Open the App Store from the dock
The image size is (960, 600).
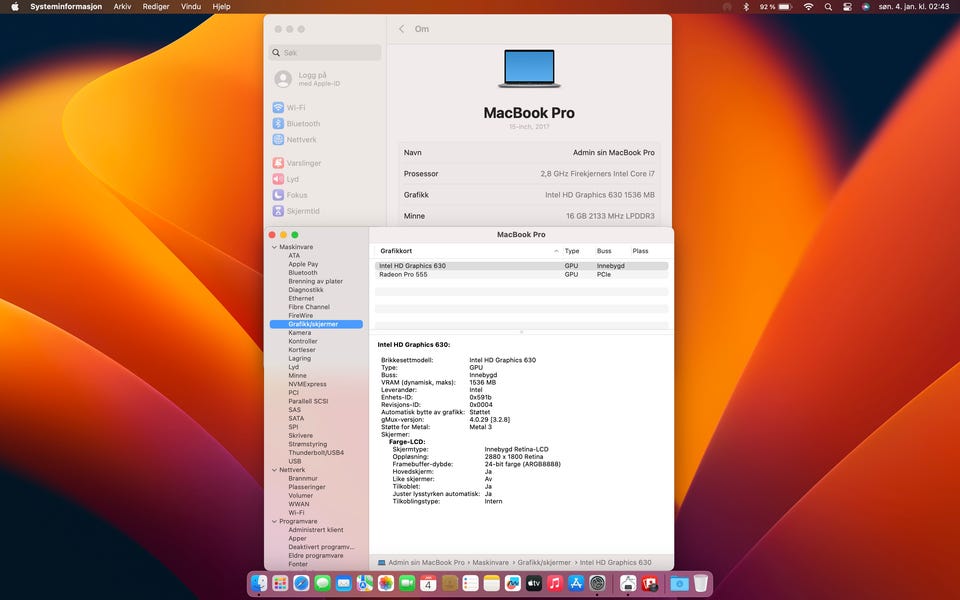[576, 583]
